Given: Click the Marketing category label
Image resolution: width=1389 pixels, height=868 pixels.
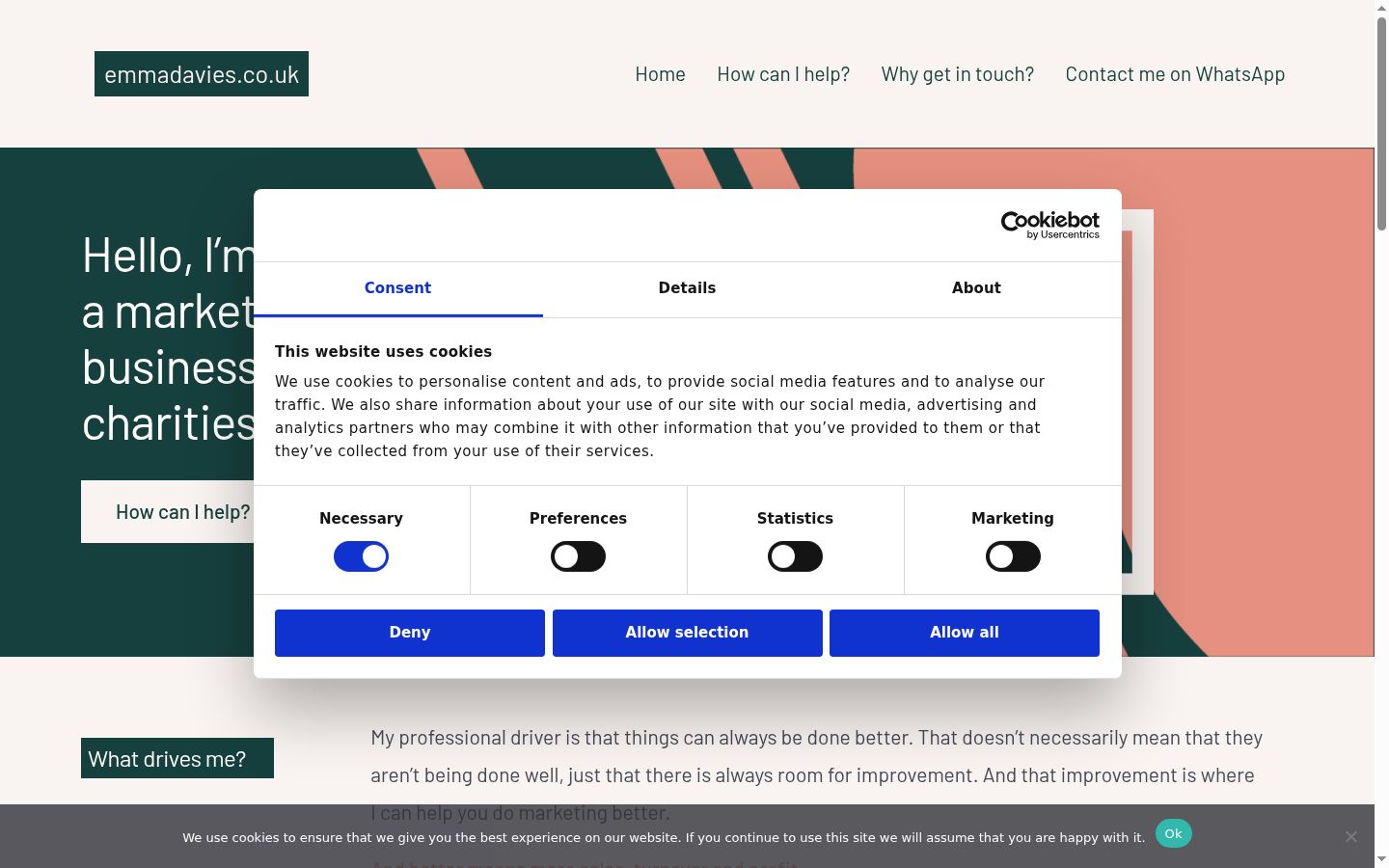Looking at the screenshot, I should click(1013, 519).
